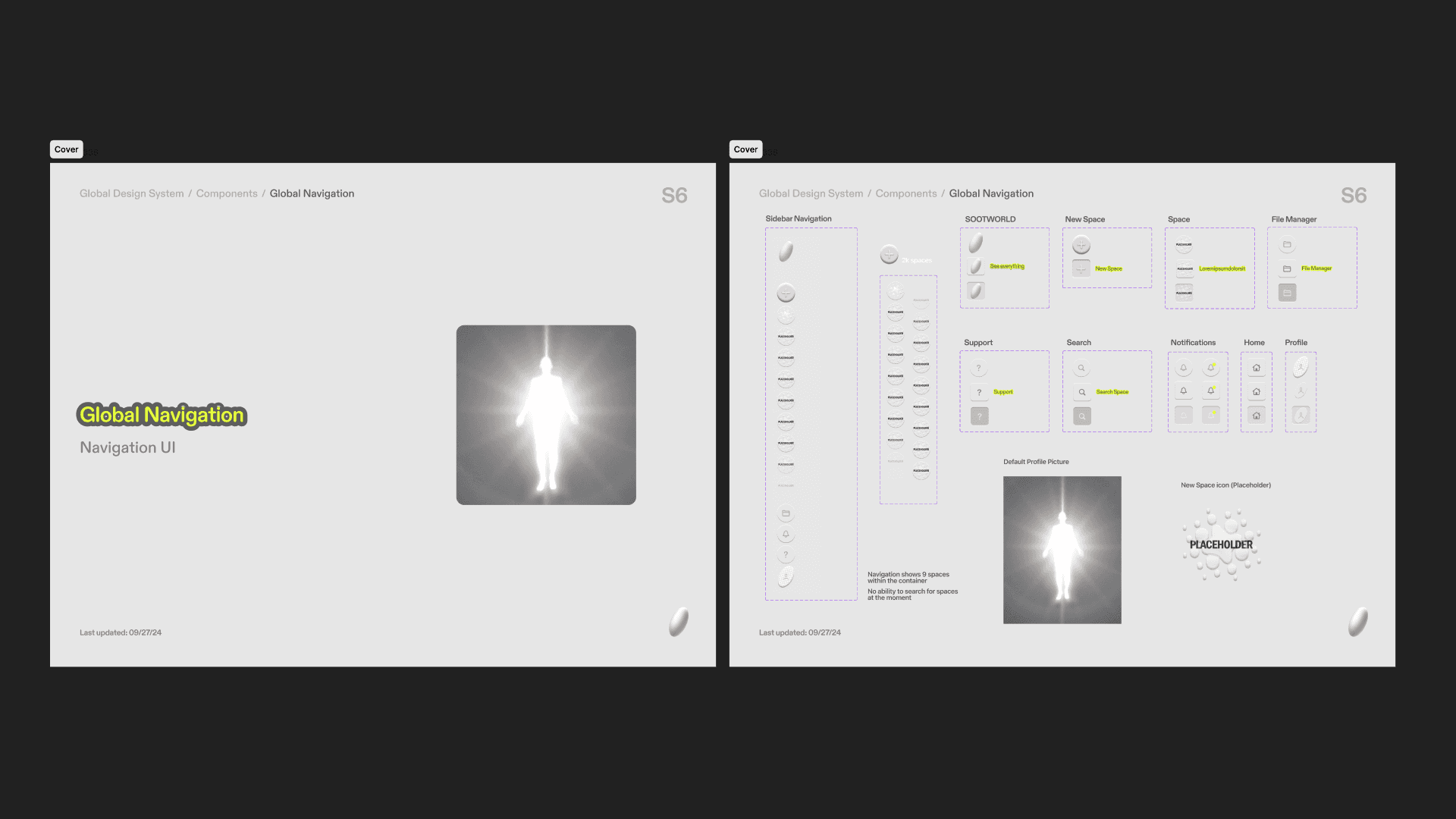Click the dark question mark variant under Support

pyautogui.click(x=979, y=416)
